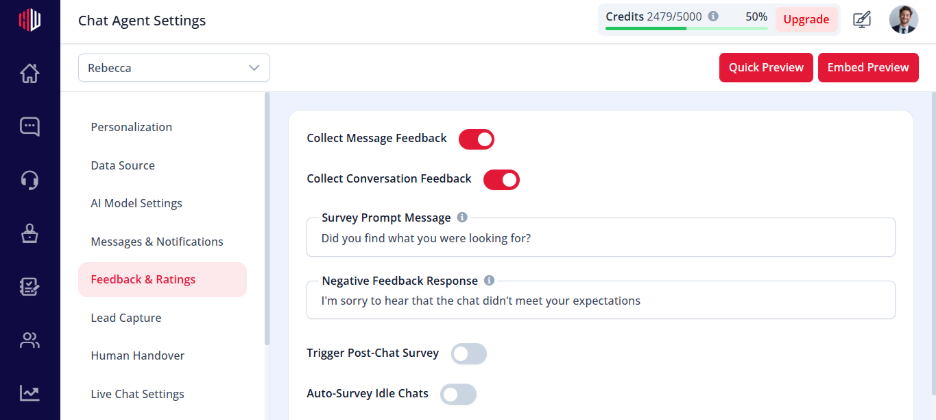Image resolution: width=936 pixels, height=420 pixels.
Task: Click the Quick Preview button
Action: coord(766,67)
